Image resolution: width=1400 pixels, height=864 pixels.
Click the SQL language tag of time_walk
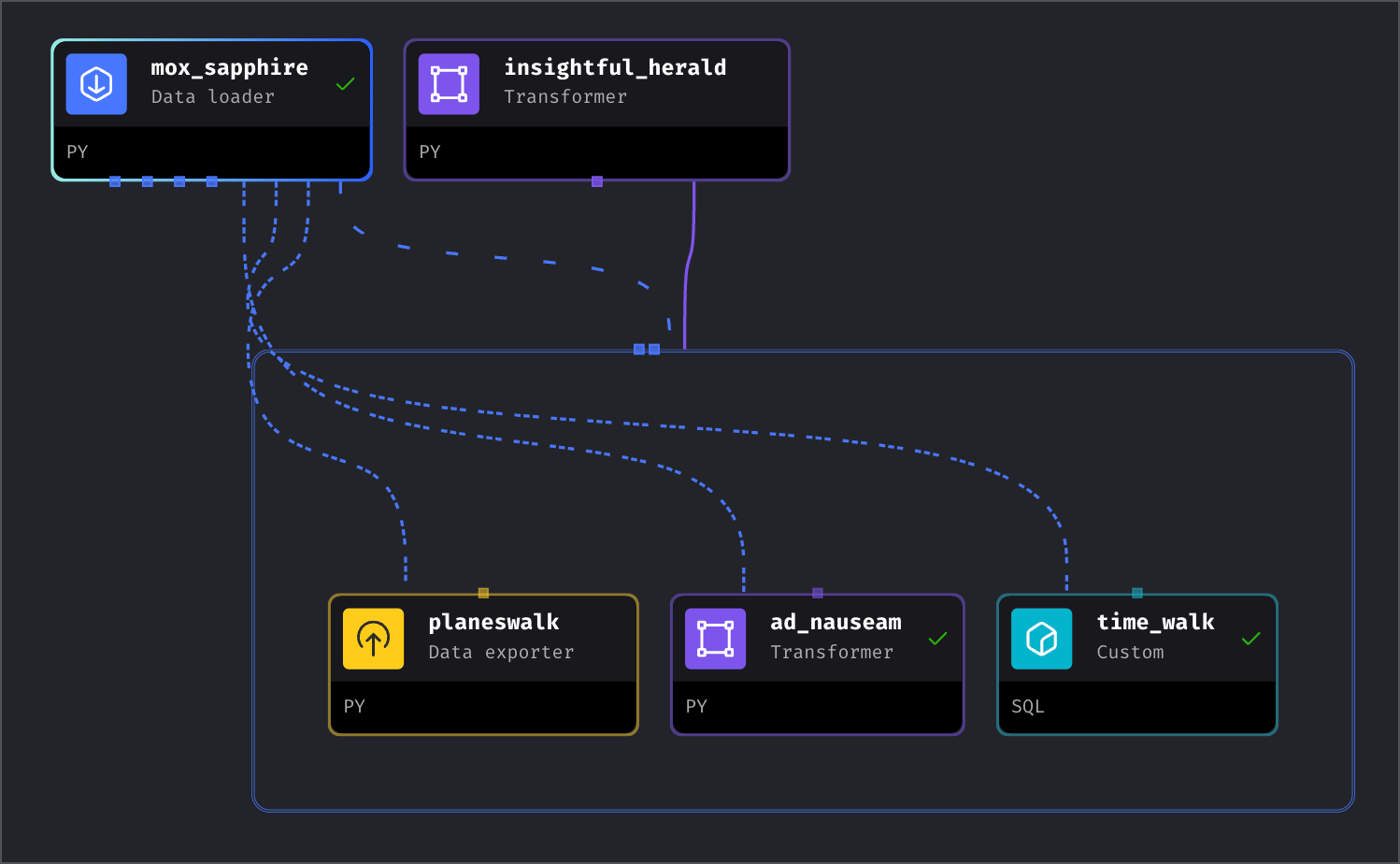[1028, 706]
